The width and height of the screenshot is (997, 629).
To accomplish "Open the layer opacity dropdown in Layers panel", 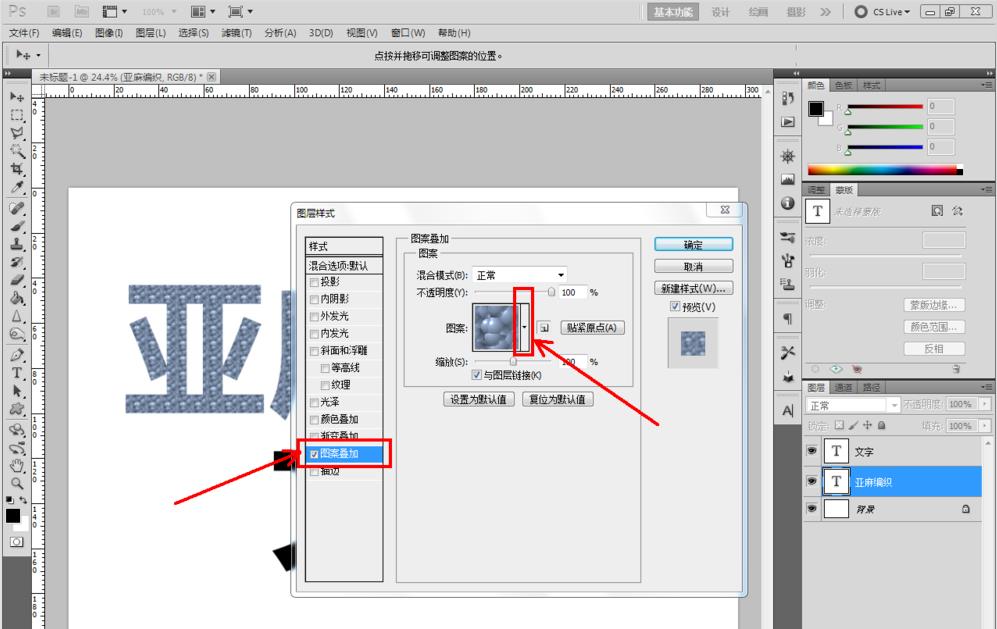I will [984, 403].
